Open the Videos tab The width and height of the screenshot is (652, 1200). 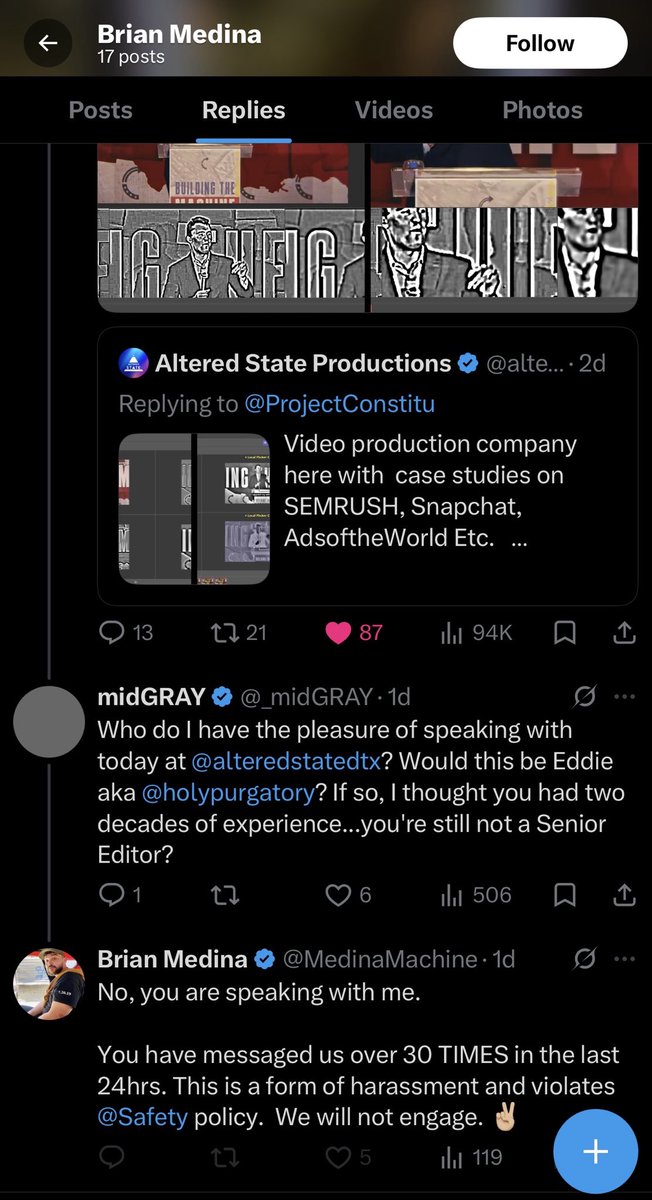[394, 110]
